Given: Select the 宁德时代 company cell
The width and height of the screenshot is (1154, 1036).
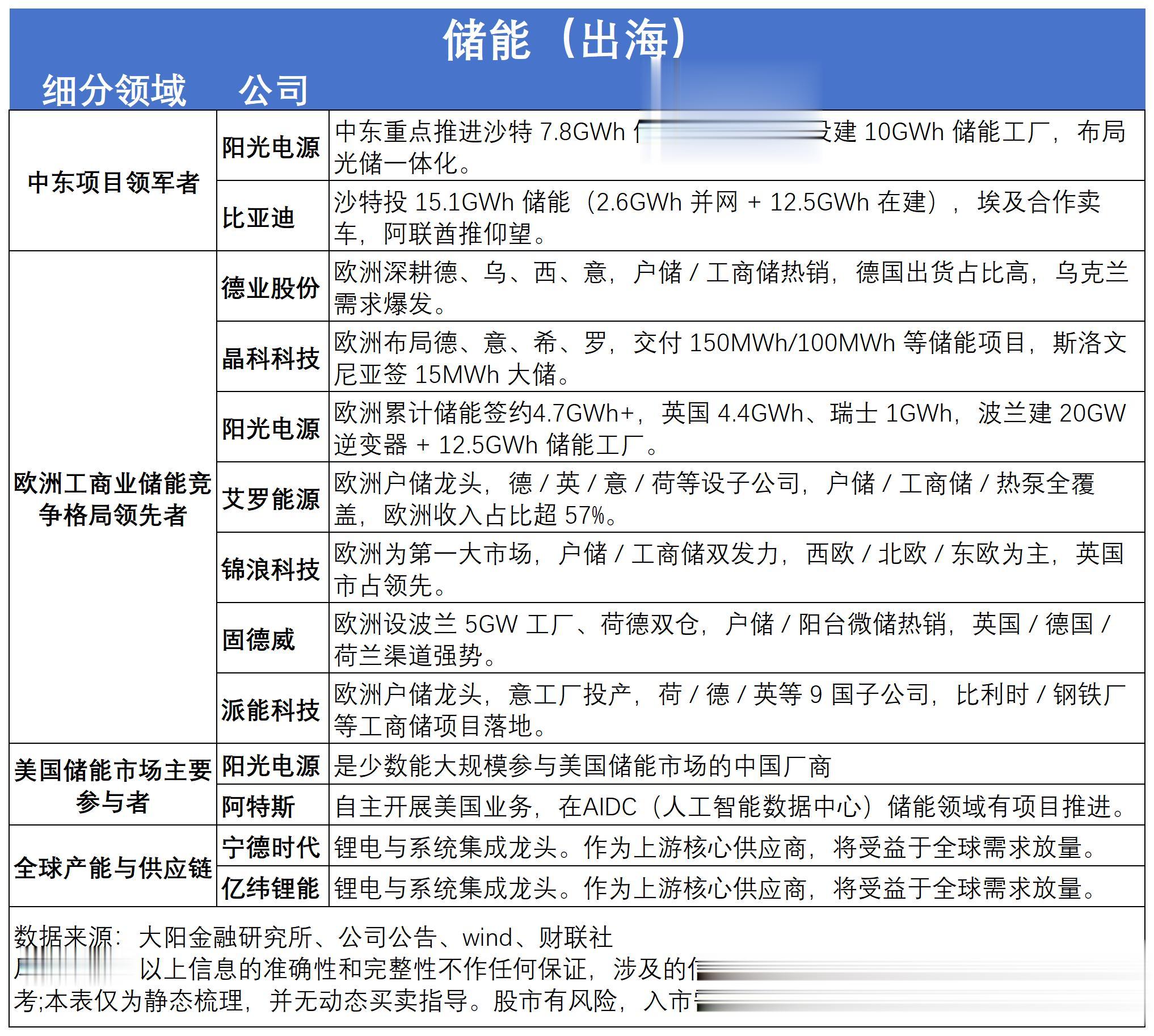Looking at the screenshot, I should click(271, 847).
